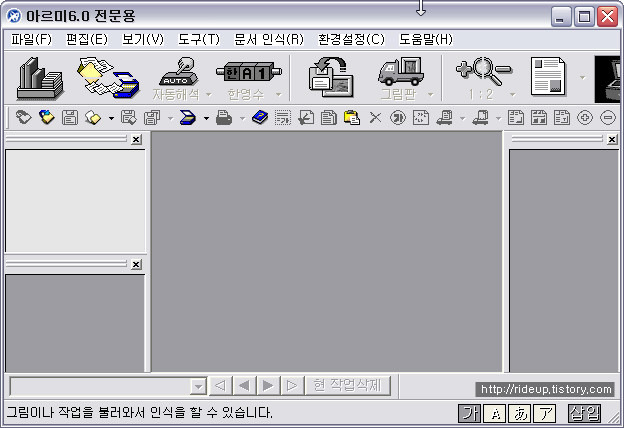Open the 도움말(H) menu
The image size is (624, 428).
tap(426, 39)
